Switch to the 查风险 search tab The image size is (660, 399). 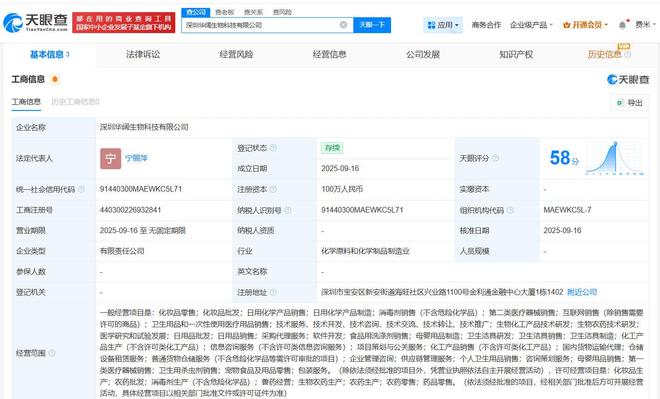pos(282,12)
